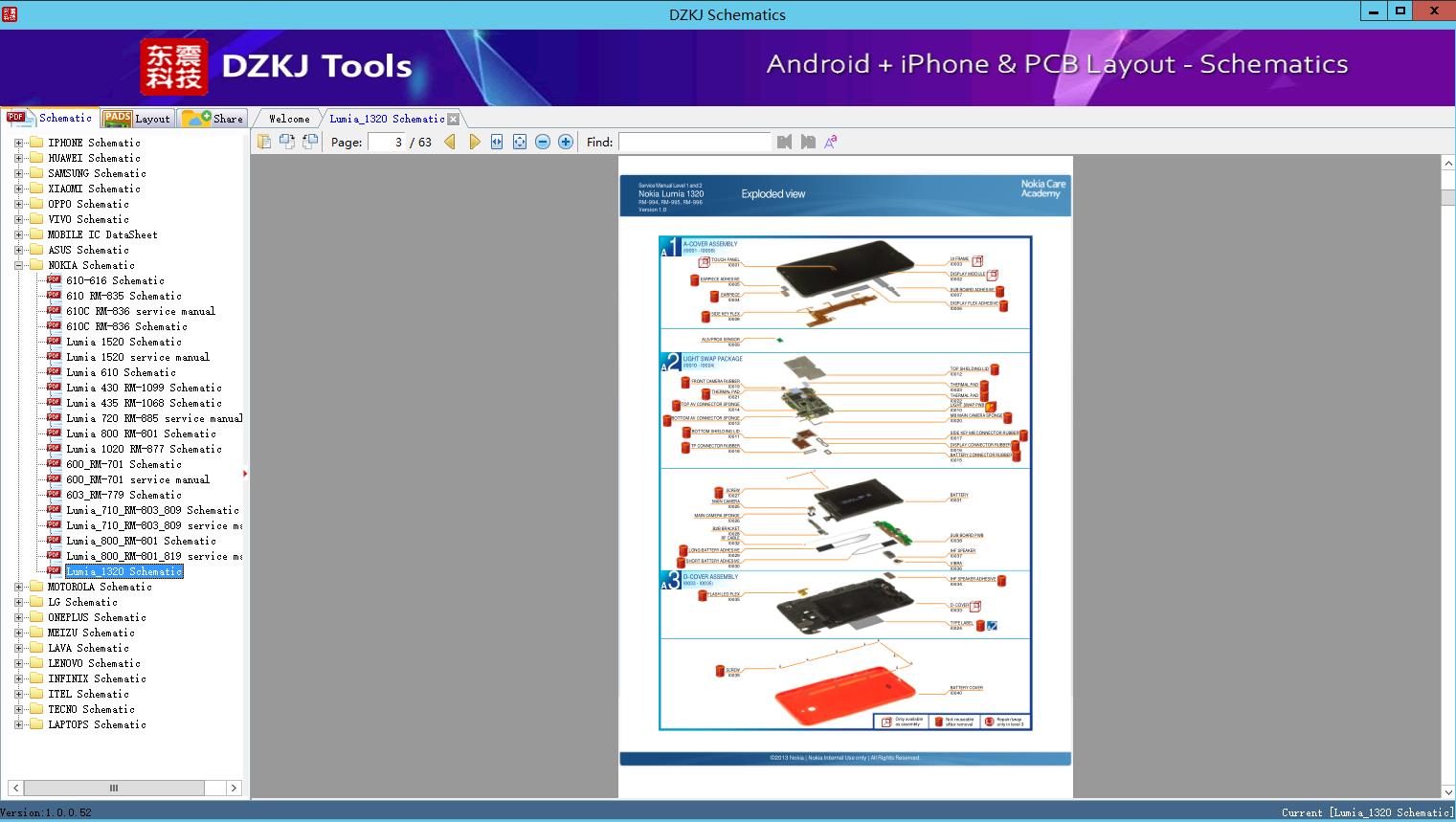The image size is (1456, 822).
Task: Expand the LAVA Schematic folder
Action: coord(18,648)
